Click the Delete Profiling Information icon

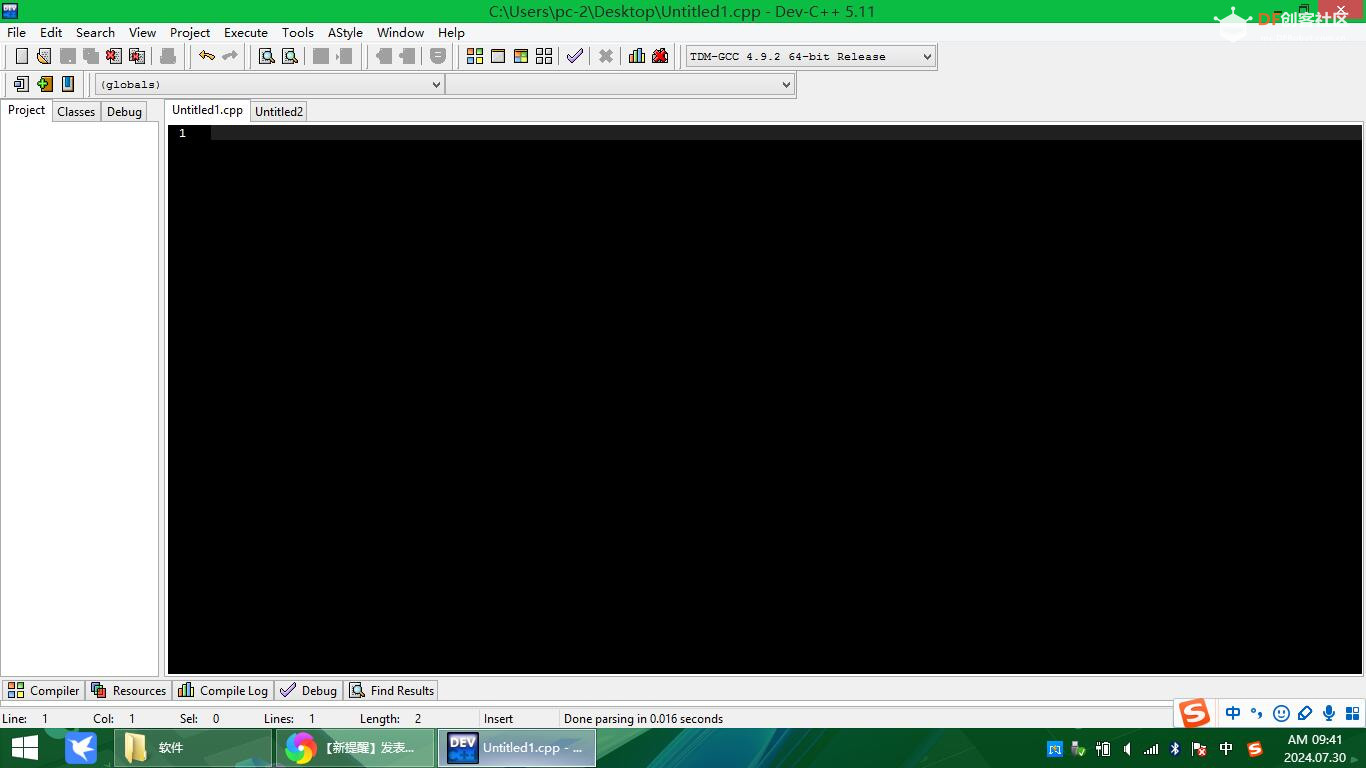pyautogui.click(x=660, y=56)
